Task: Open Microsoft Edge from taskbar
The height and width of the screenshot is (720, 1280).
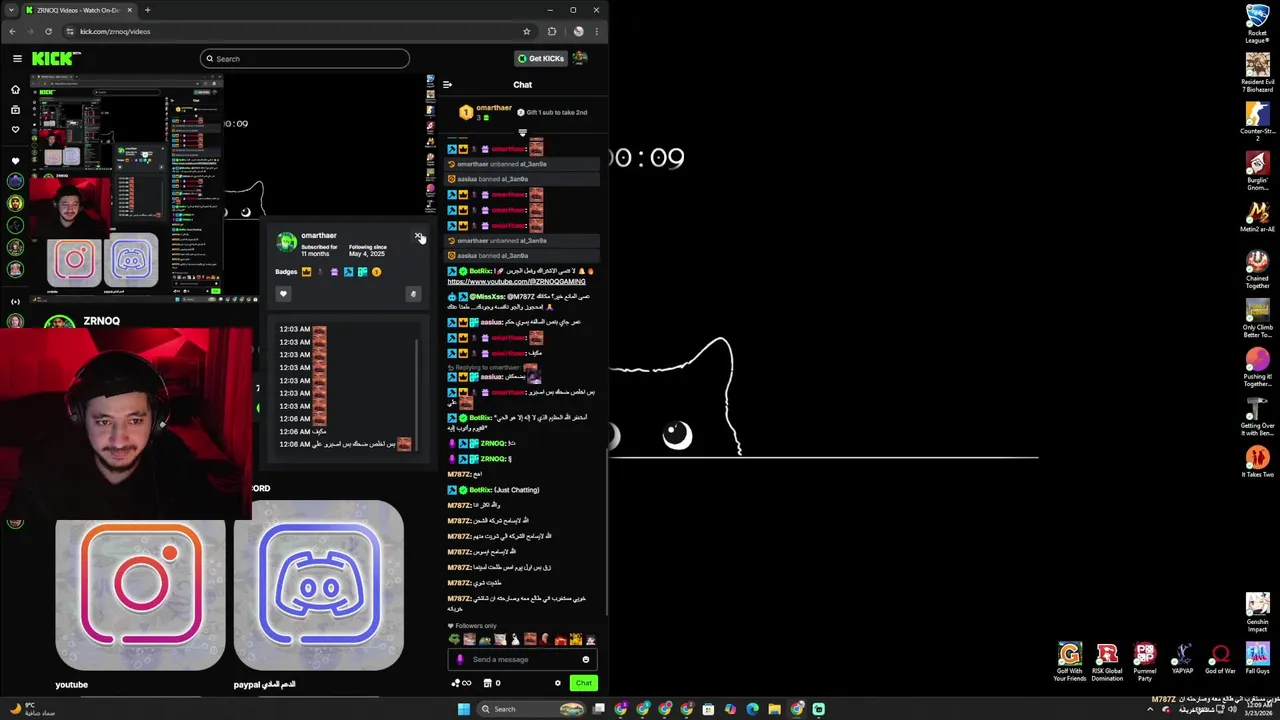Action: tap(752, 709)
